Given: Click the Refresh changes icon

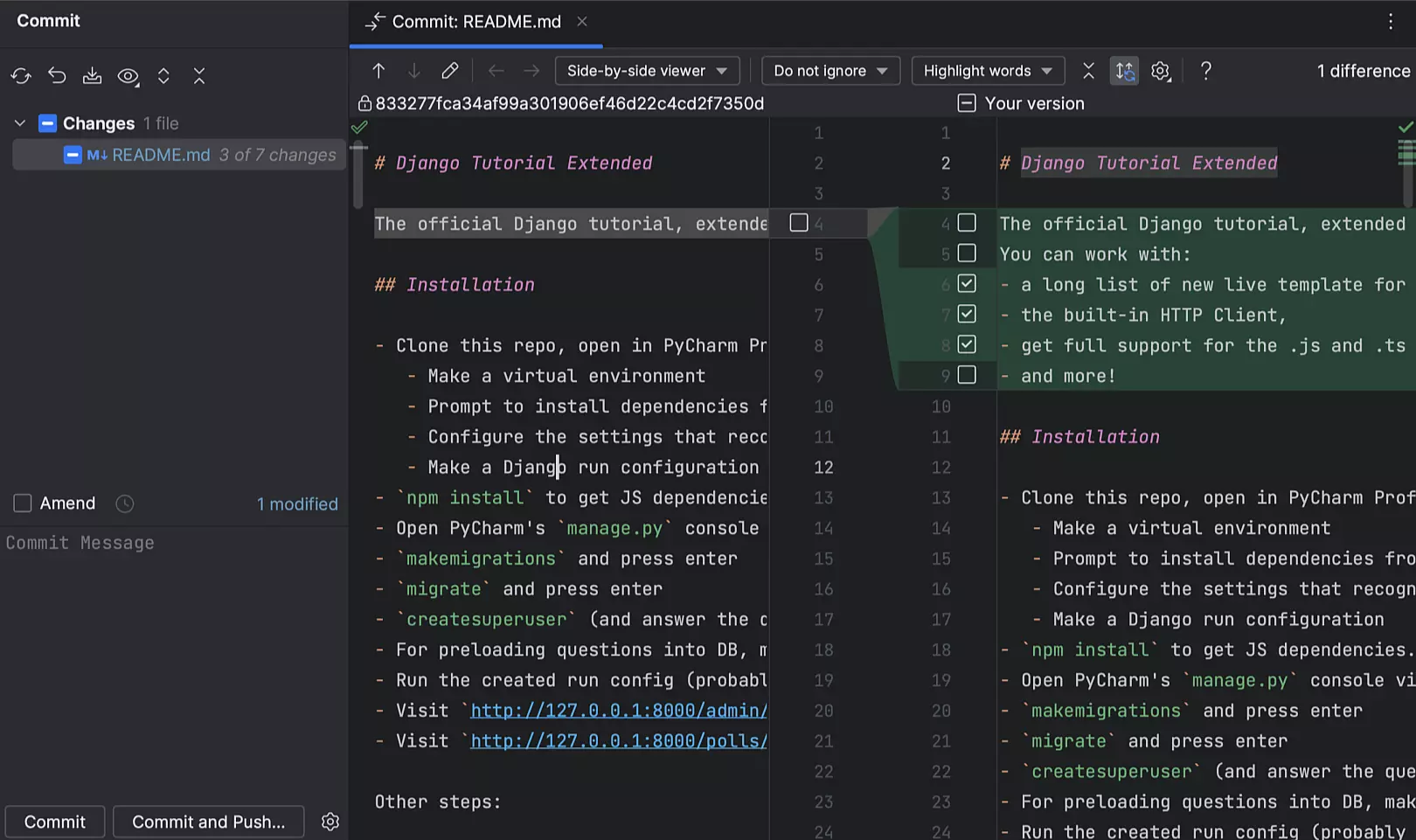Looking at the screenshot, I should (21, 76).
